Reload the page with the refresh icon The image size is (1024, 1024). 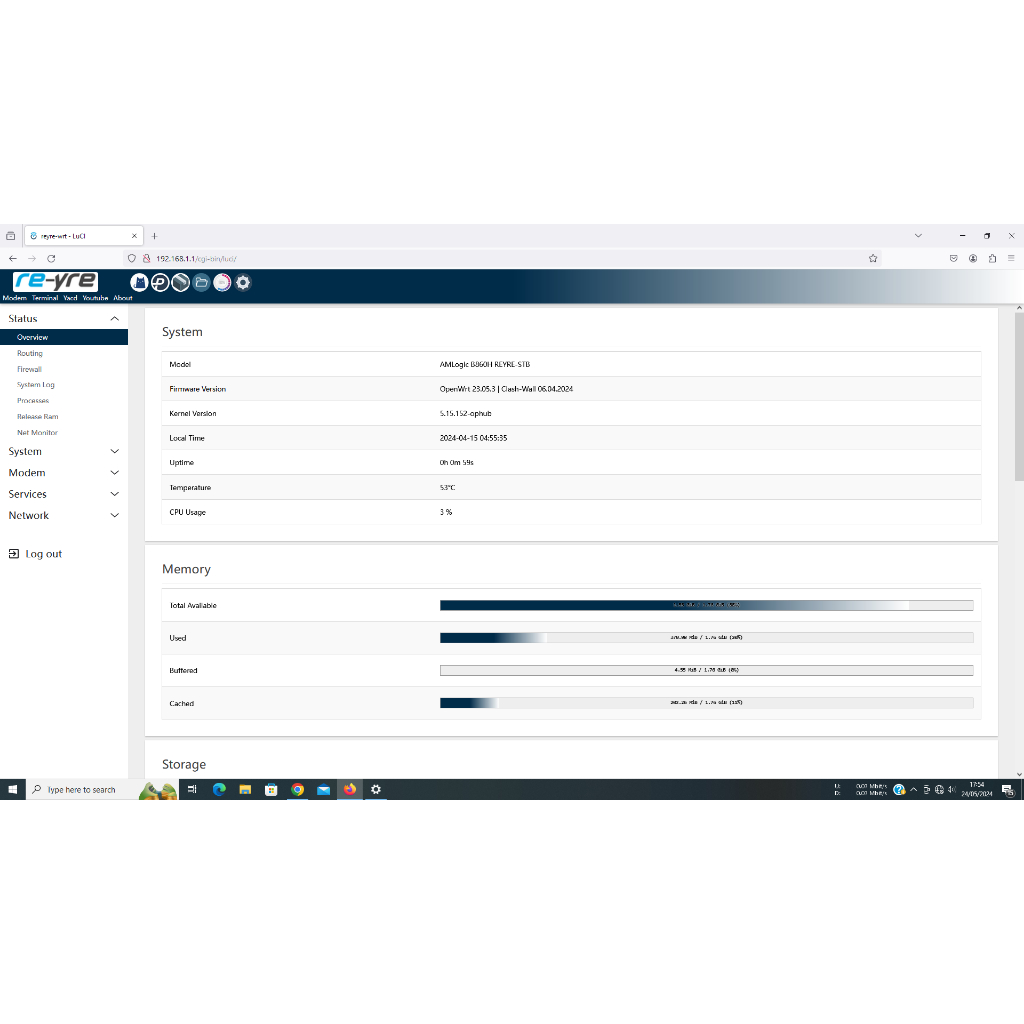click(51, 258)
